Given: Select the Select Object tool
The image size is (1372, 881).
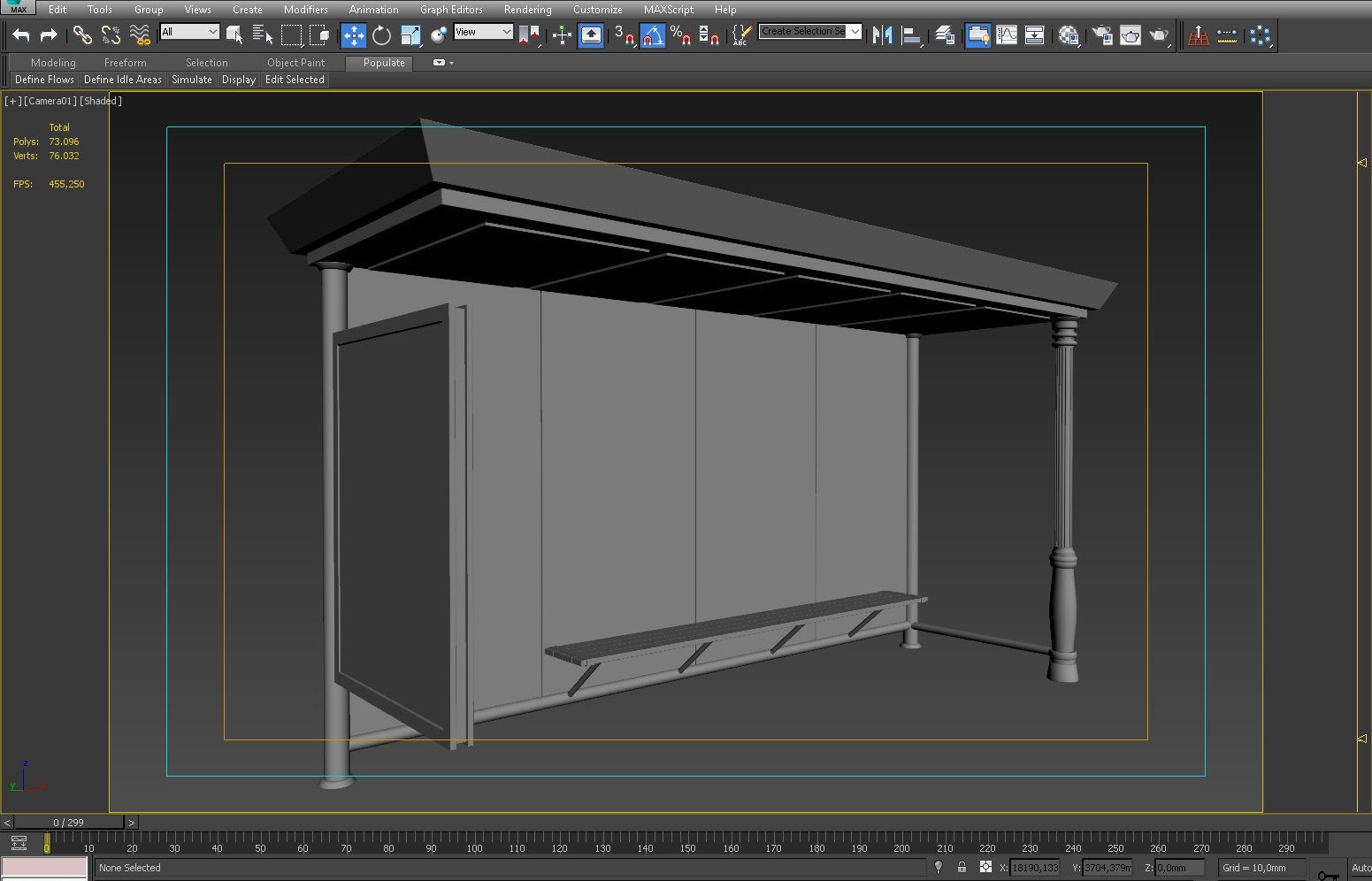Looking at the screenshot, I should (234, 35).
